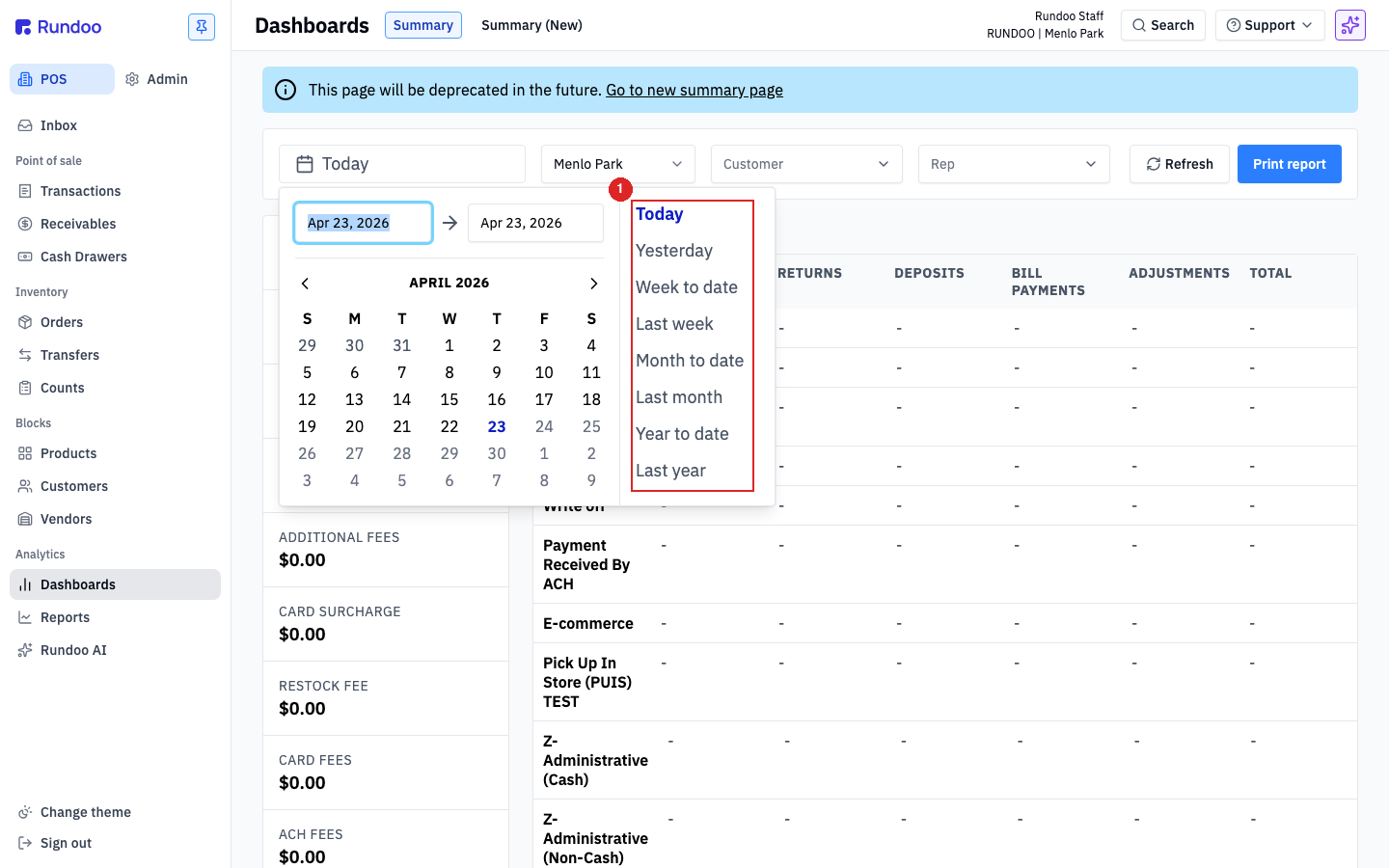1389x868 pixels.
Task: Go to previous month in calendar
Action: 305,283
